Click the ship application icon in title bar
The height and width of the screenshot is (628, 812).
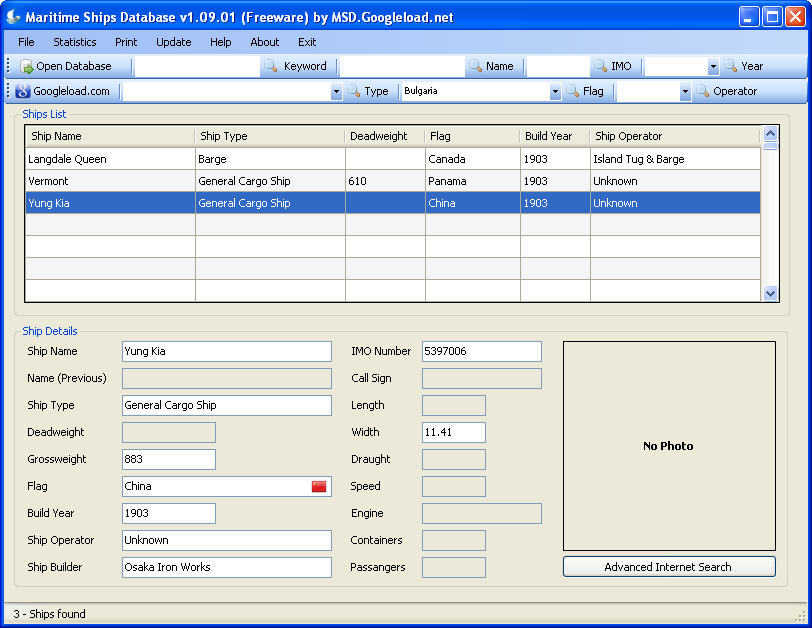(x=13, y=17)
